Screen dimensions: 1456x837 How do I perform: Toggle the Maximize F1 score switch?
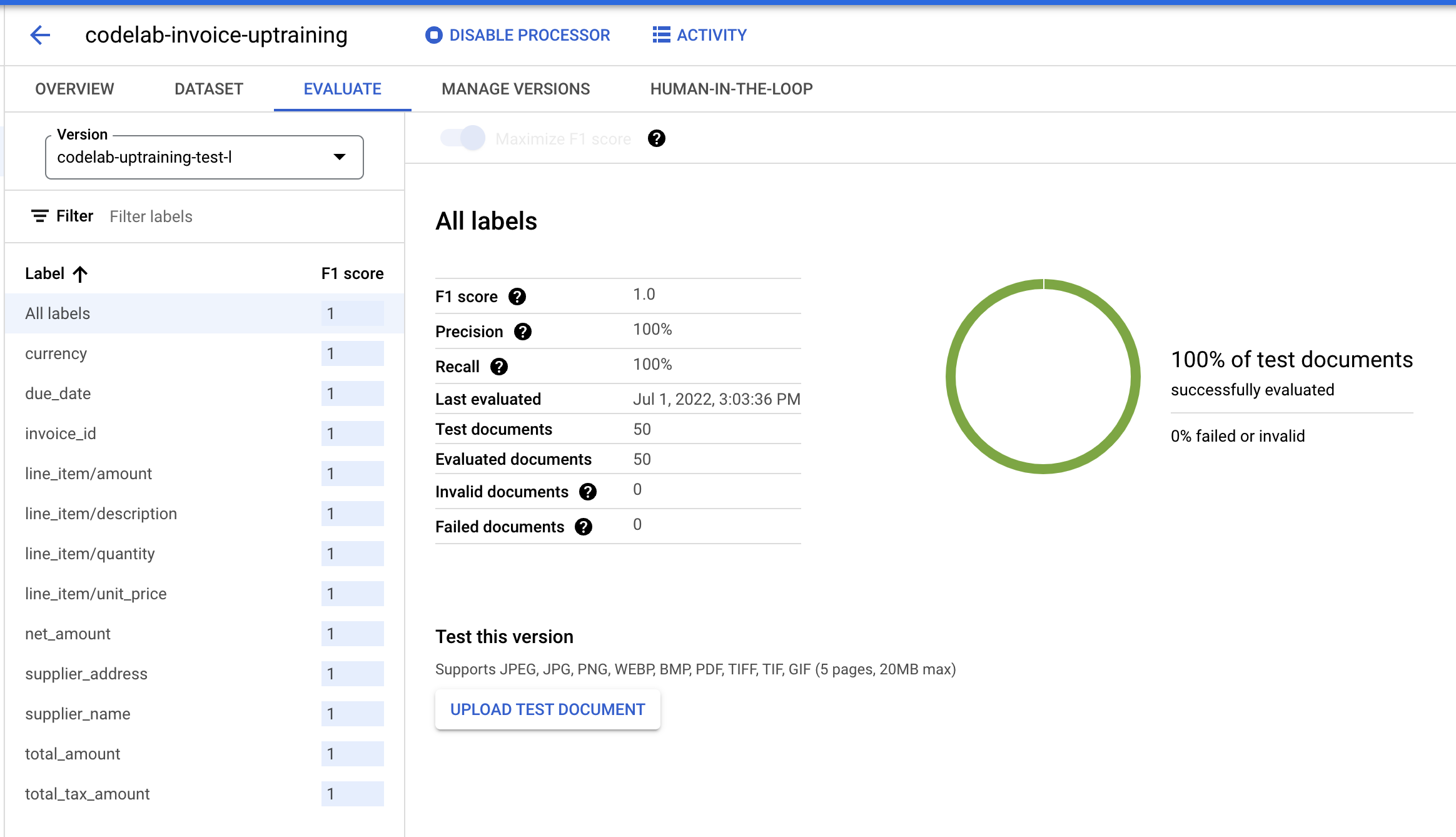point(463,138)
